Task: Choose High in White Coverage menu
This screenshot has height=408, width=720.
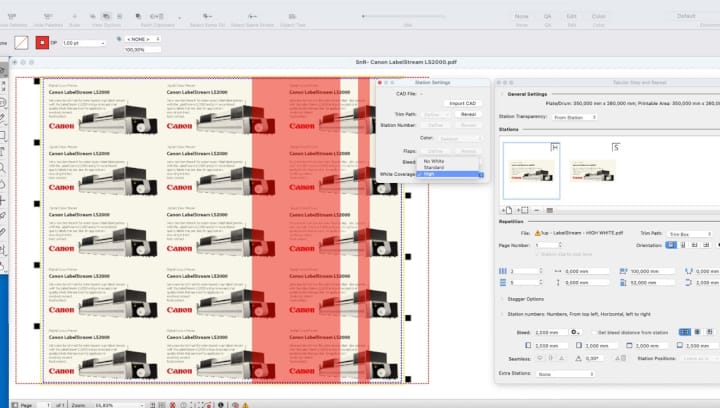Action: click(x=448, y=174)
